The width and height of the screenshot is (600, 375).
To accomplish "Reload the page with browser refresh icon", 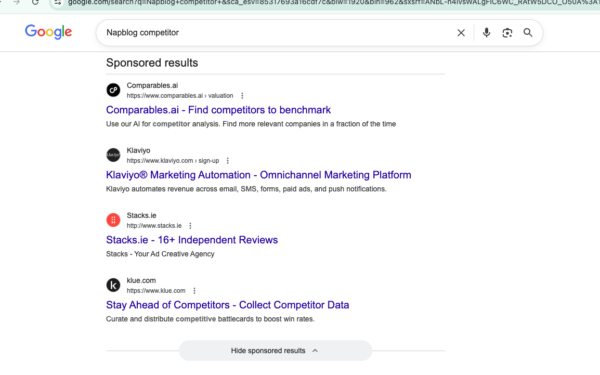I will tap(35, 3).
